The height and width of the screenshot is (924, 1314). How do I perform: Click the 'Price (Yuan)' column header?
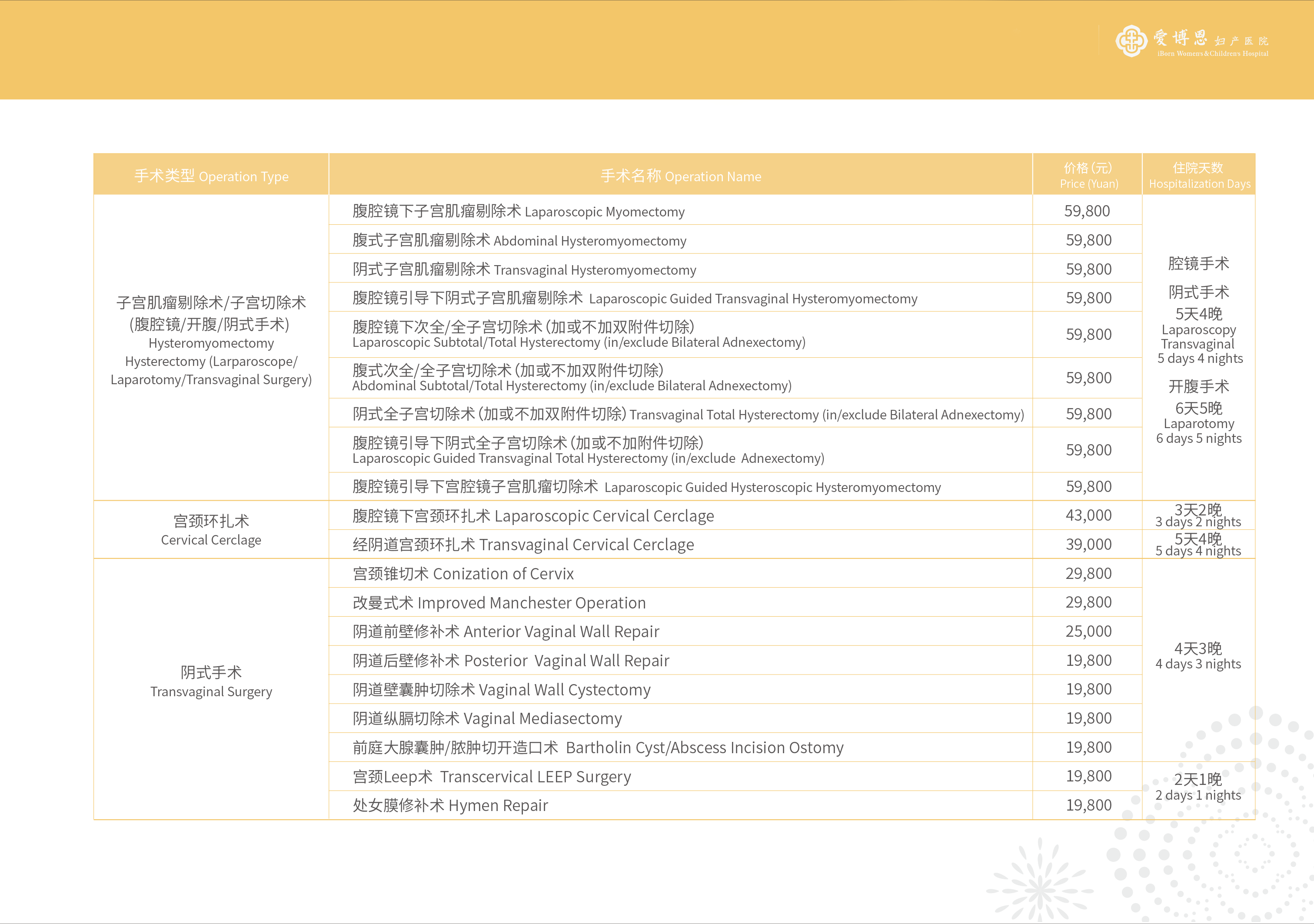pos(1088,175)
